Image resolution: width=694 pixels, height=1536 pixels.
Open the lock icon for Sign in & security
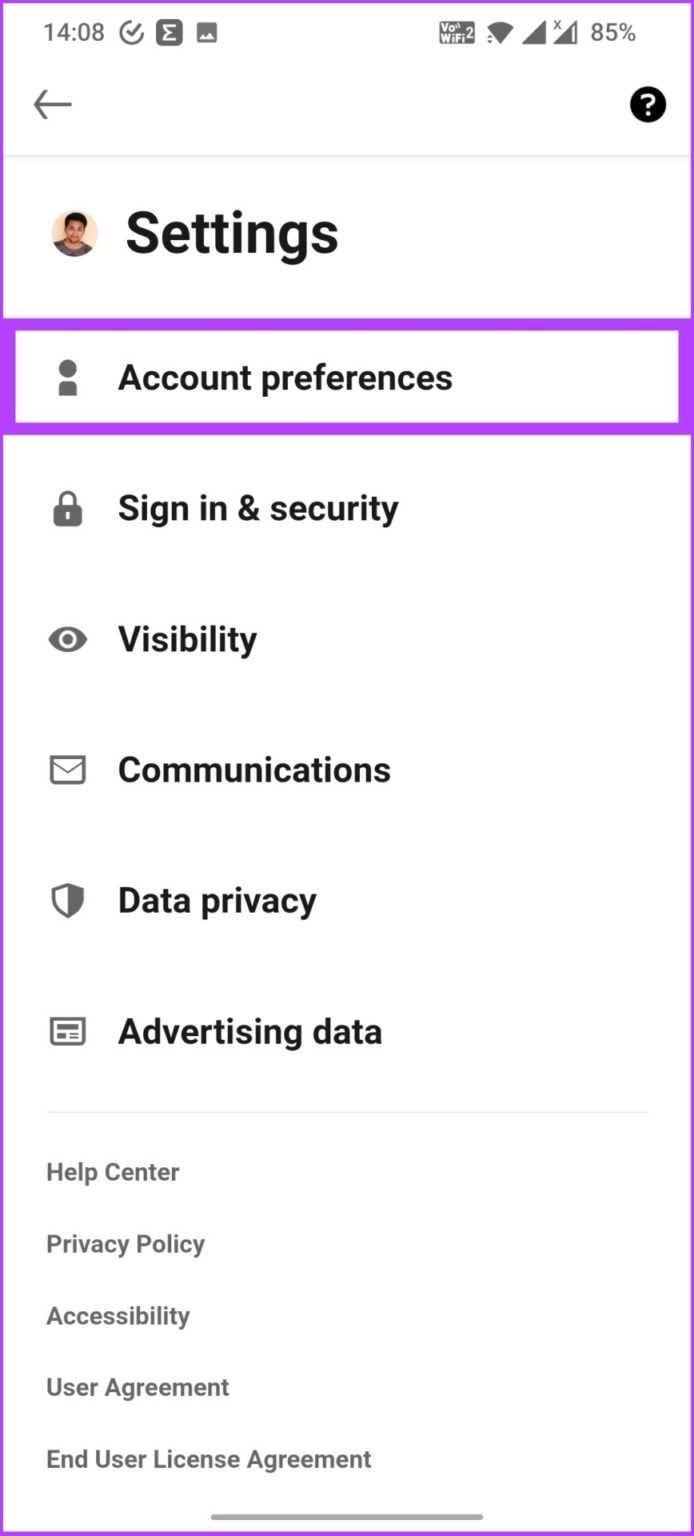point(67,509)
